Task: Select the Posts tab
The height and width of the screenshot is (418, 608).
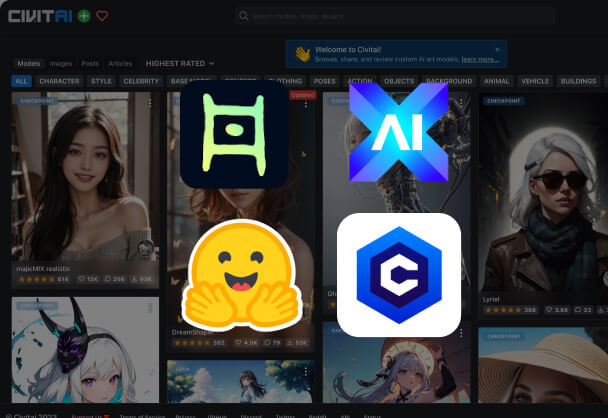Action: (90, 63)
